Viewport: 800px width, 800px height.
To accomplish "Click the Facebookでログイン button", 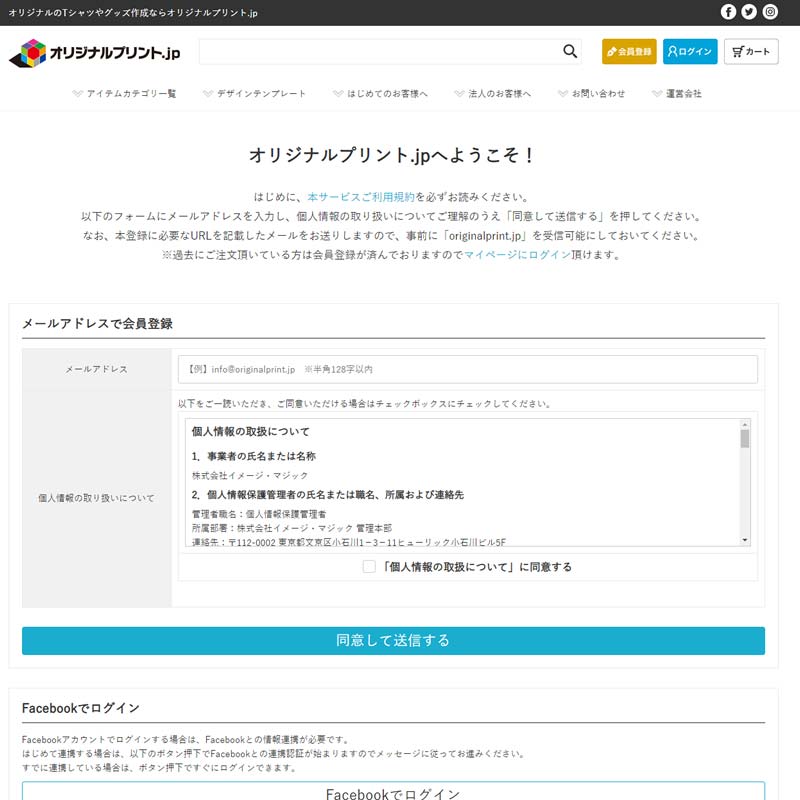I will click(393, 791).
